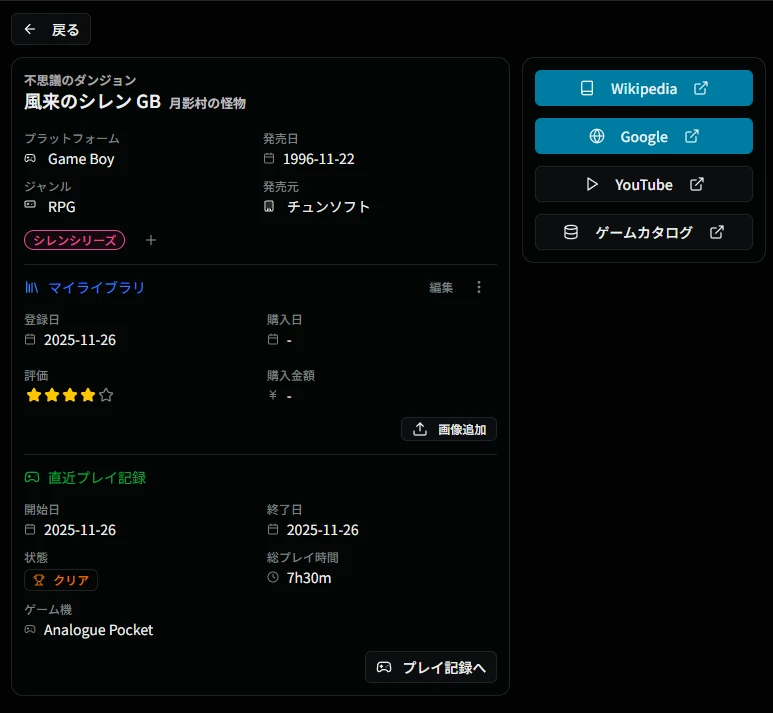
Task: Click the シレンシリーズ tag
Action: (74, 240)
